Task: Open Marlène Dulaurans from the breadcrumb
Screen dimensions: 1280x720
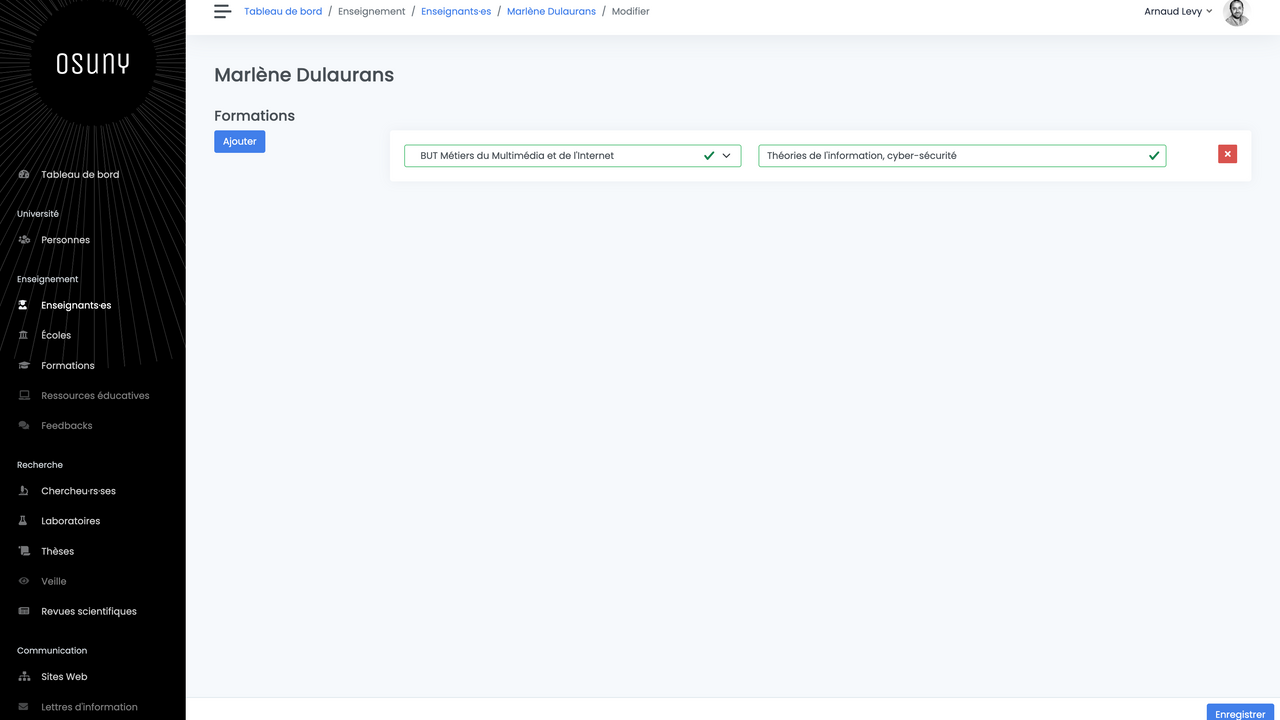Action: [551, 11]
